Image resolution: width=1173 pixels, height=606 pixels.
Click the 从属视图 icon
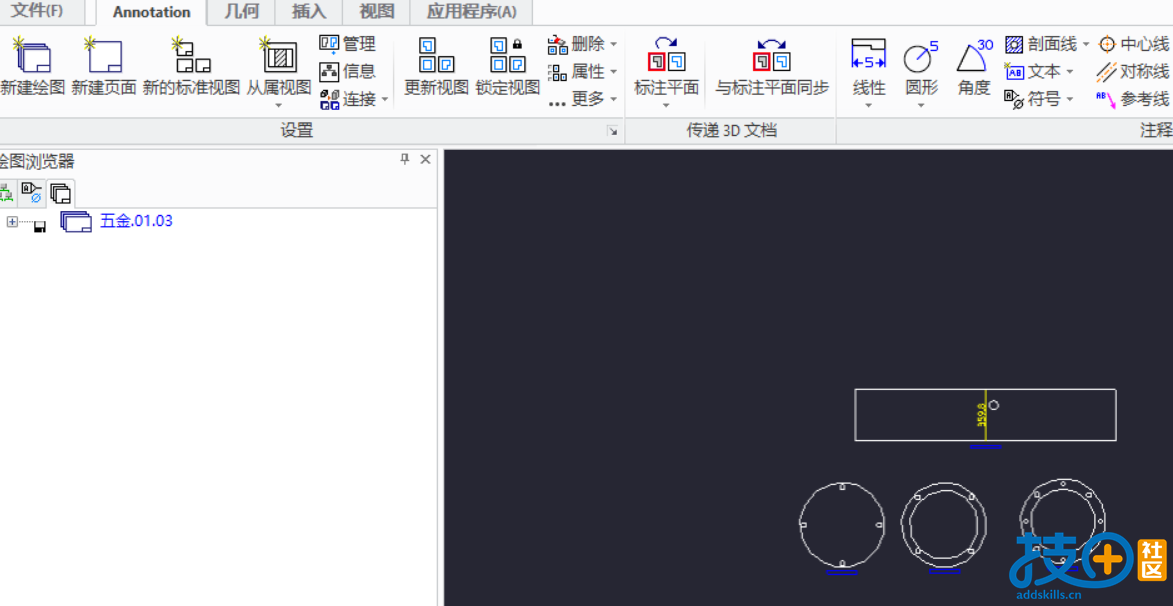click(278, 56)
